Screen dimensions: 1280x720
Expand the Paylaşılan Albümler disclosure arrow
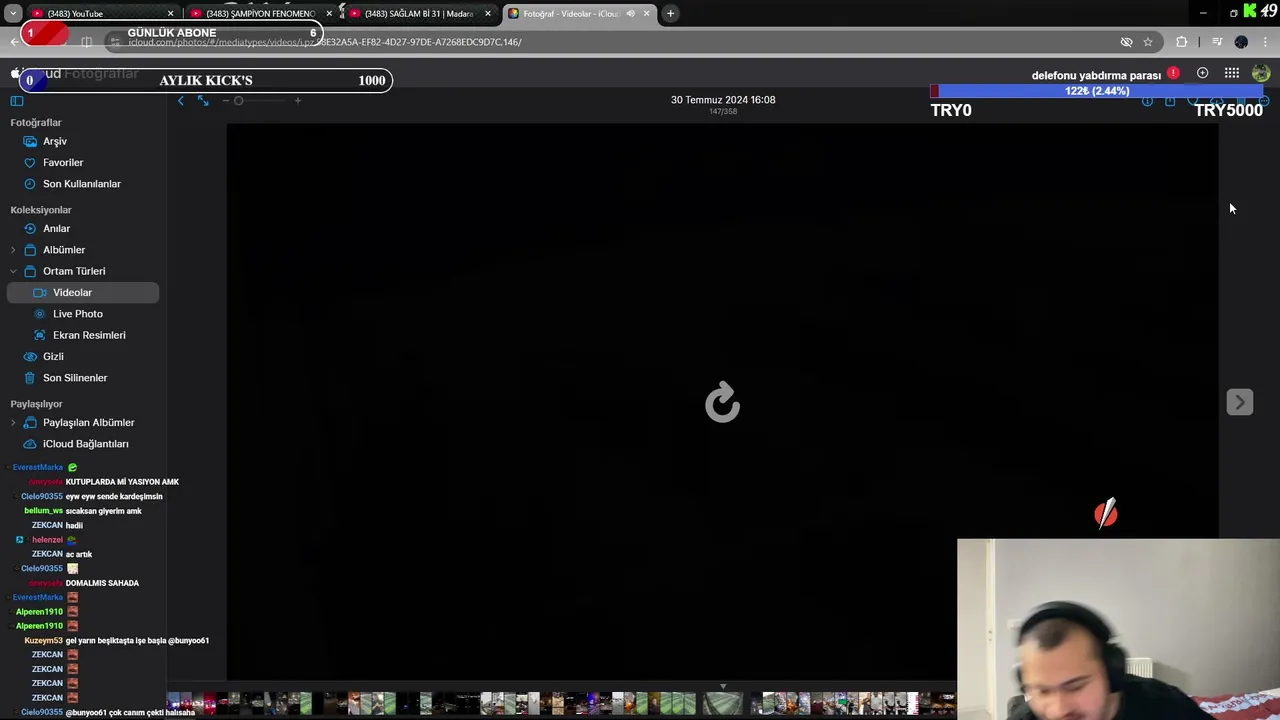pyautogui.click(x=13, y=423)
